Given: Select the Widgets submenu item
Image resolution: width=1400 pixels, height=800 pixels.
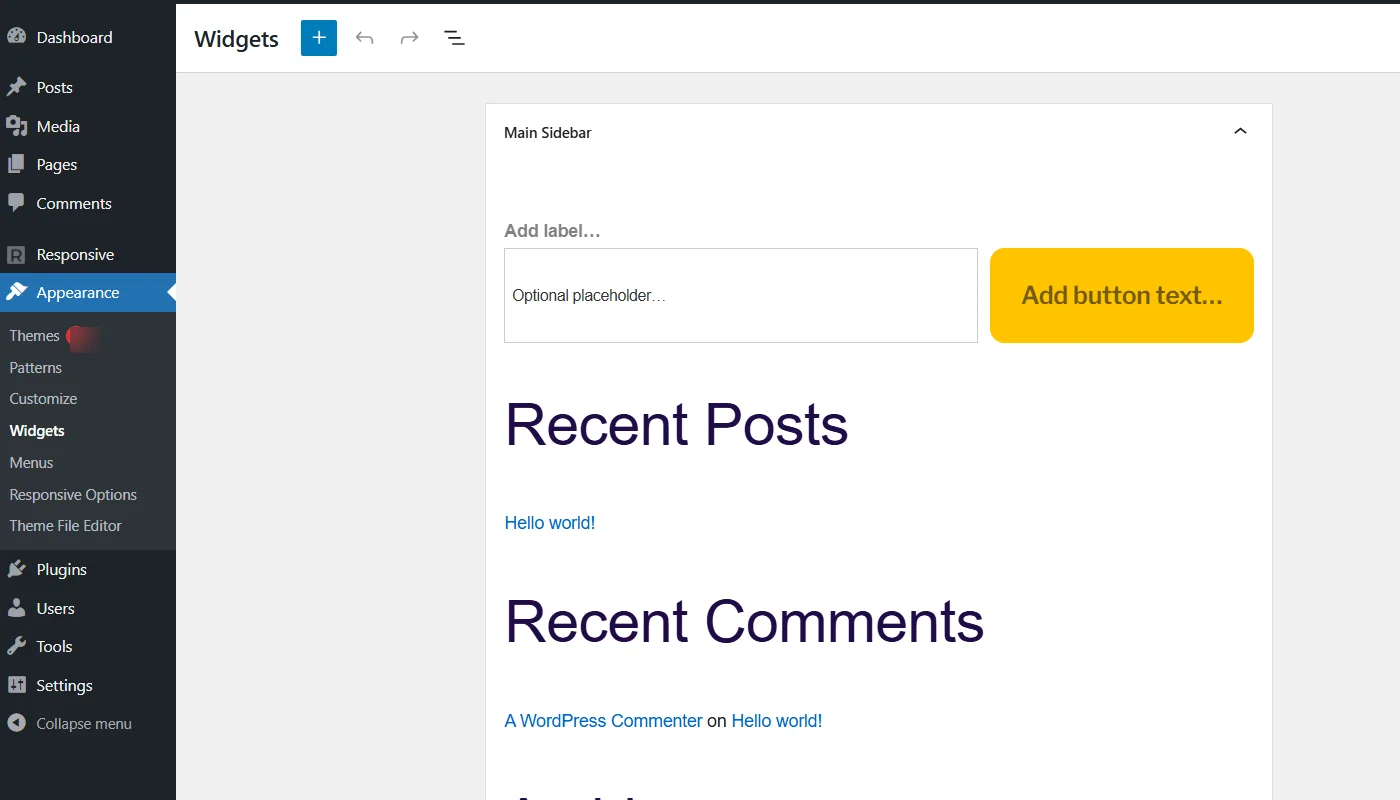Looking at the screenshot, I should click(x=37, y=430).
